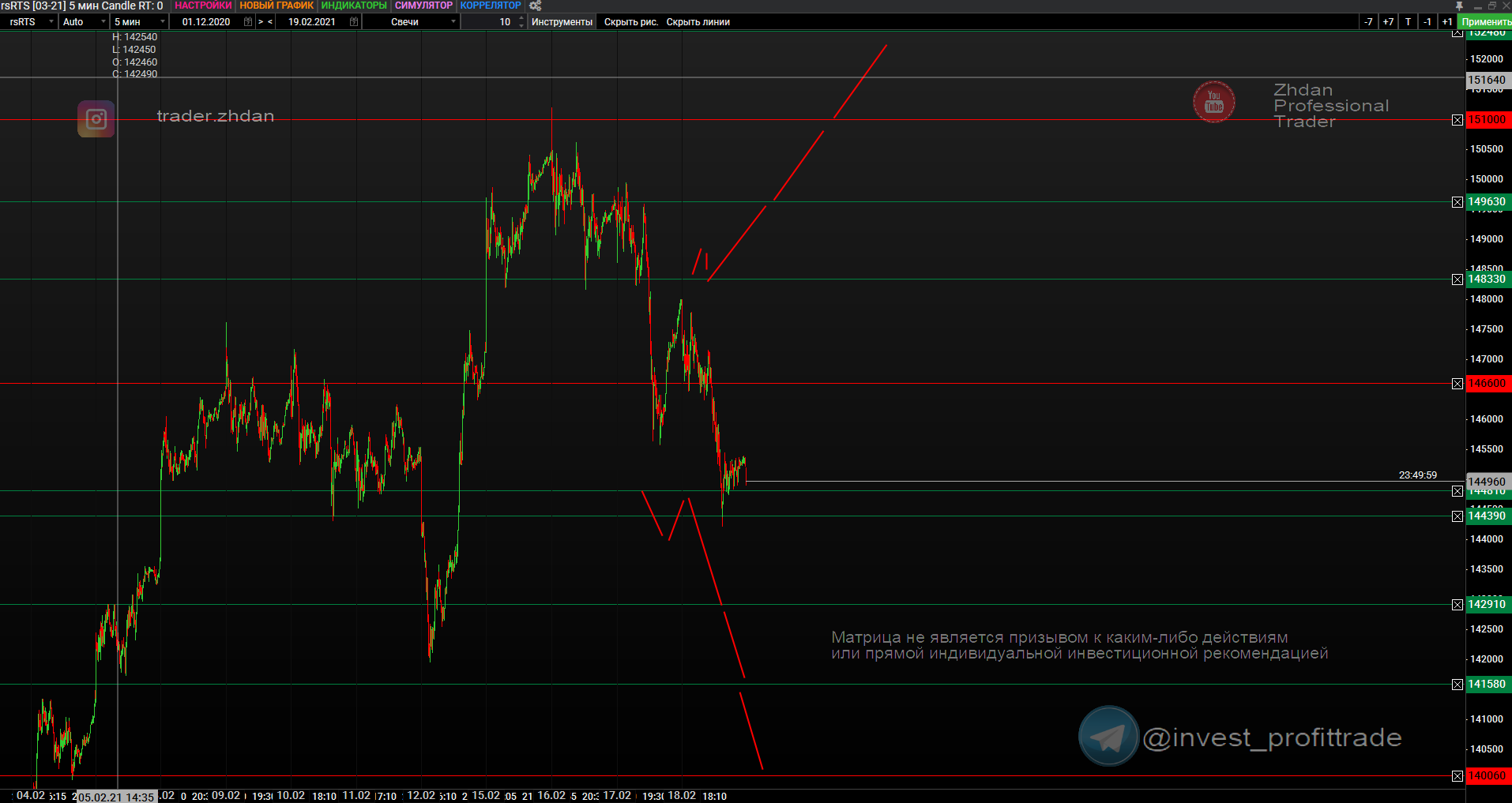Click the gray 151640 cursor price label

[x=1488, y=80]
